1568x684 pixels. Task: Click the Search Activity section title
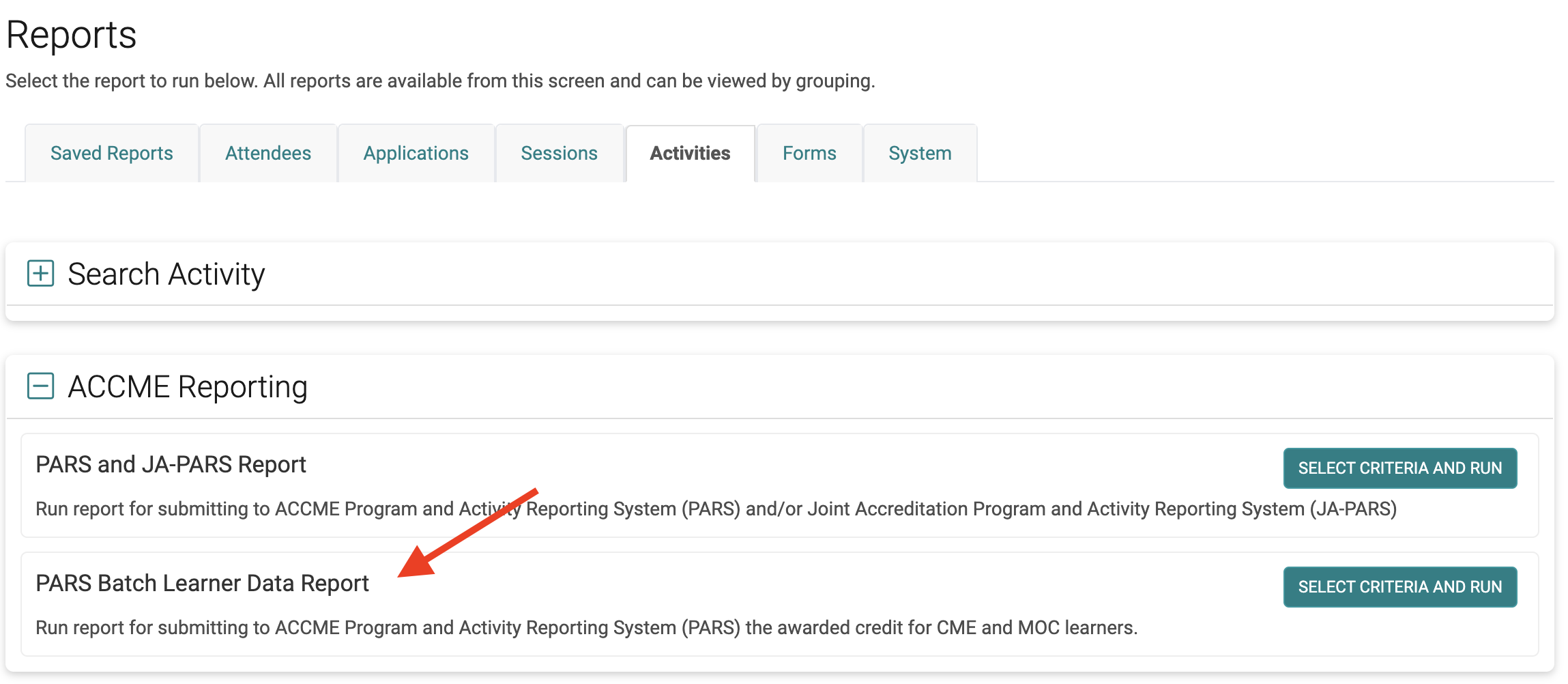click(166, 274)
